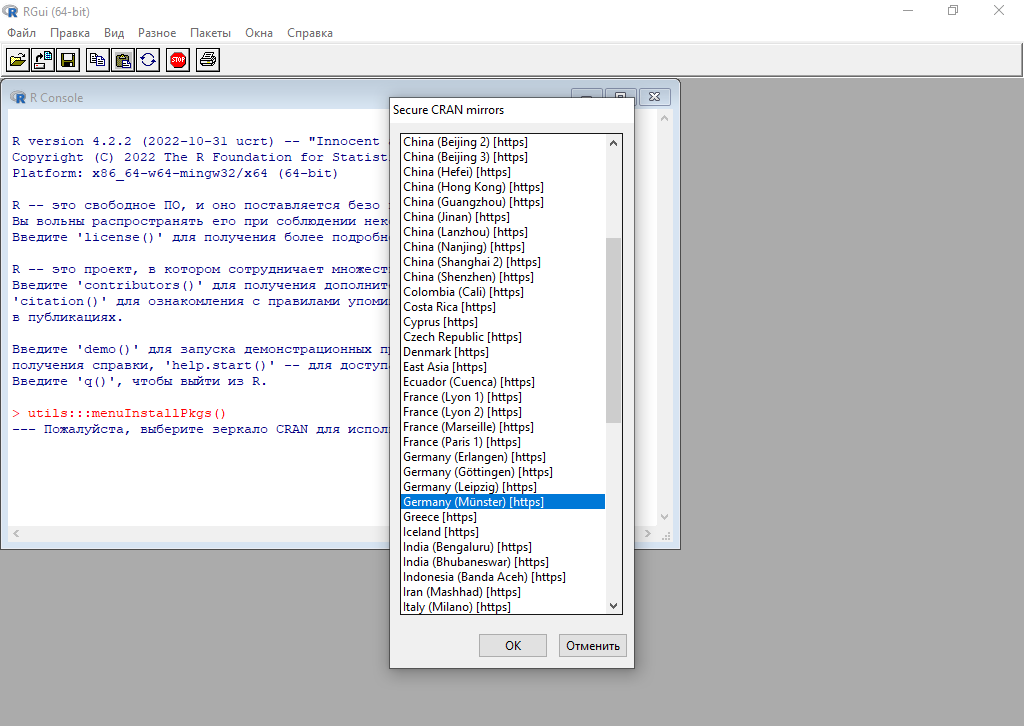Click mirror list scrollbar down arrow
The height and width of the screenshot is (726, 1024).
pos(614,605)
